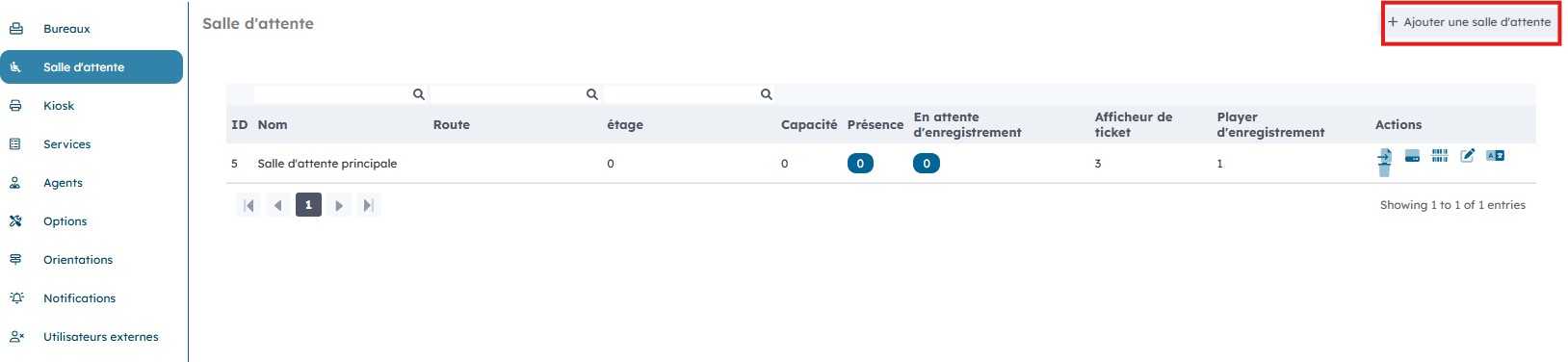Click the barcode icon in Actions column

(1440, 156)
